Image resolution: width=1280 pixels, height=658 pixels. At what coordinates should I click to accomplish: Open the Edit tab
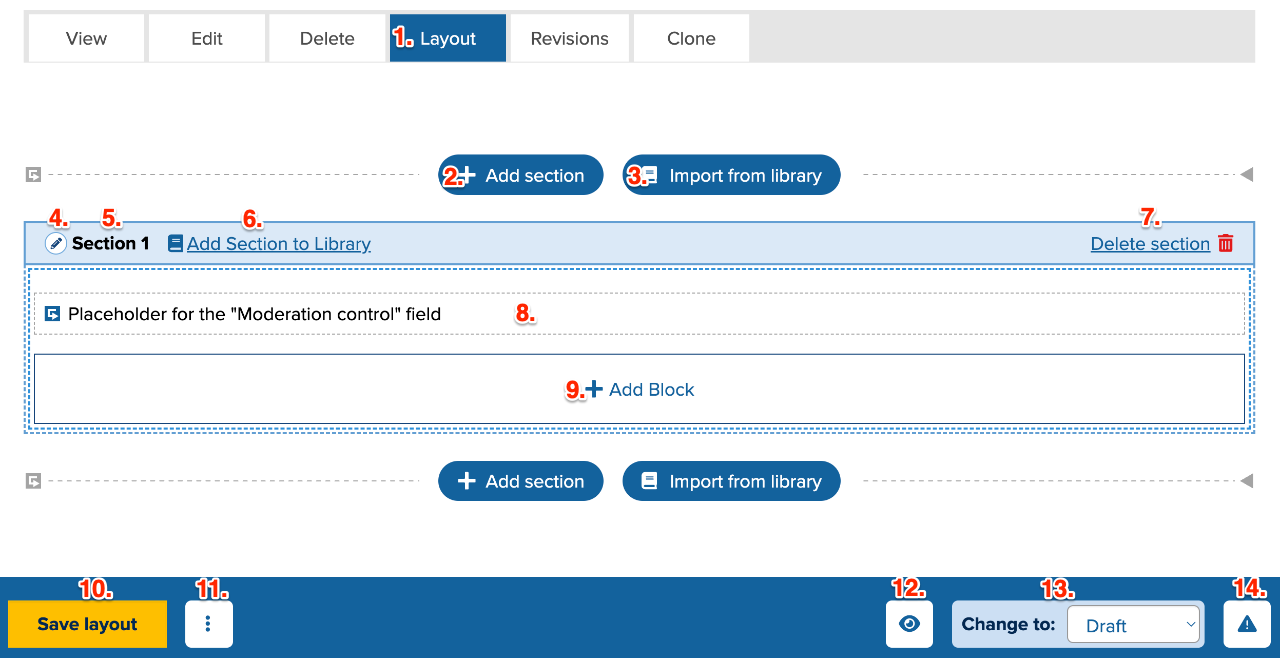coord(207,39)
